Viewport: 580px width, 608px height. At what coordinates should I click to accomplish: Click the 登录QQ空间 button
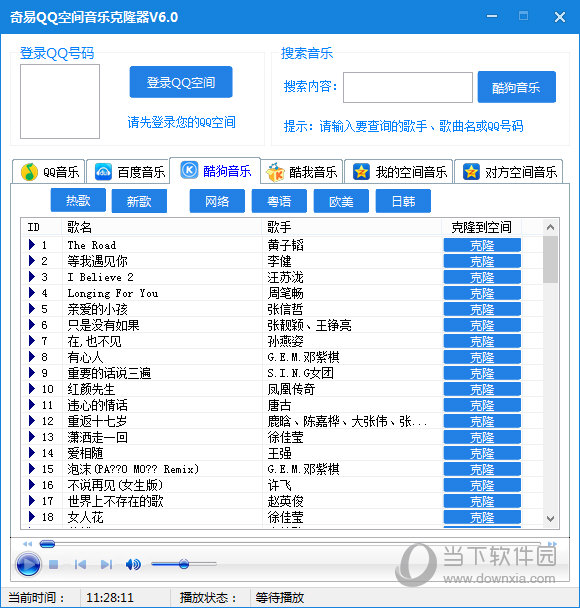(x=181, y=82)
